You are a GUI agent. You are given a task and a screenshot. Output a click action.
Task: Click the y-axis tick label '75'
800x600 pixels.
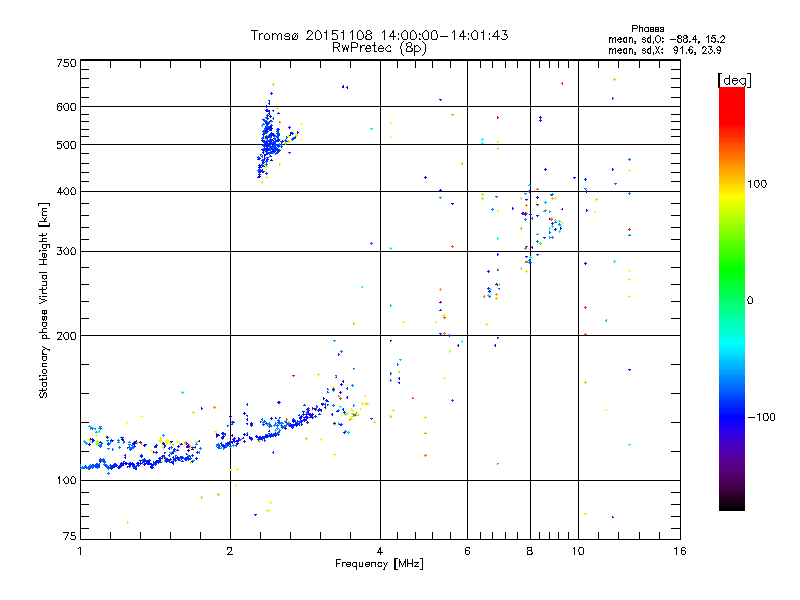(x=70, y=536)
